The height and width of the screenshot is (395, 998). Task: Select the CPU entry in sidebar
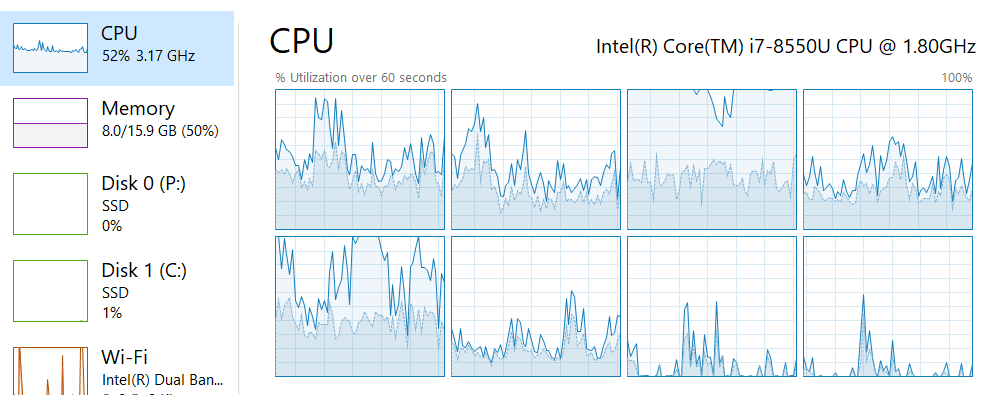[x=117, y=48]
